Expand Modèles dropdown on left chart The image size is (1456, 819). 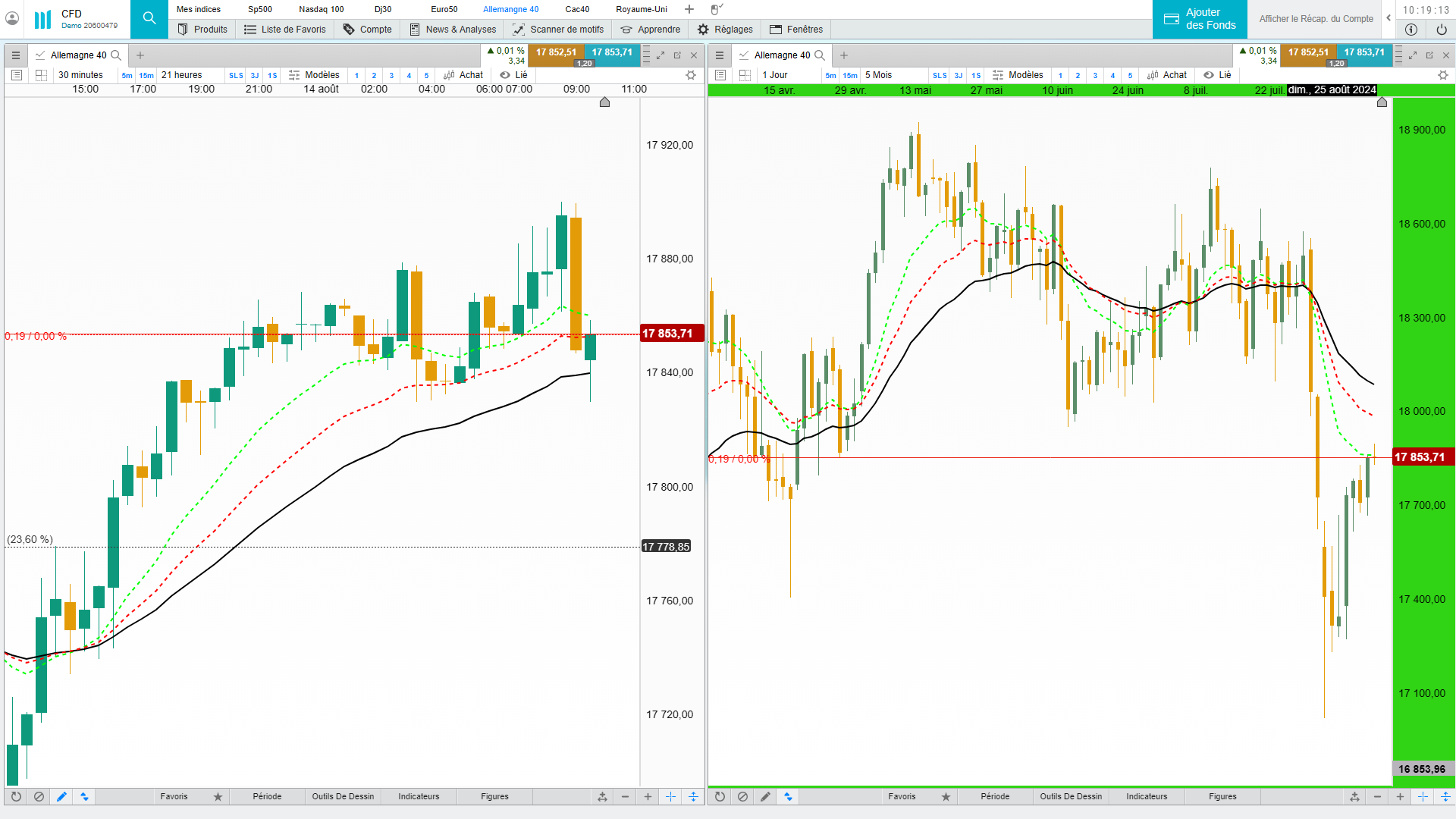[x=314, y=75]
